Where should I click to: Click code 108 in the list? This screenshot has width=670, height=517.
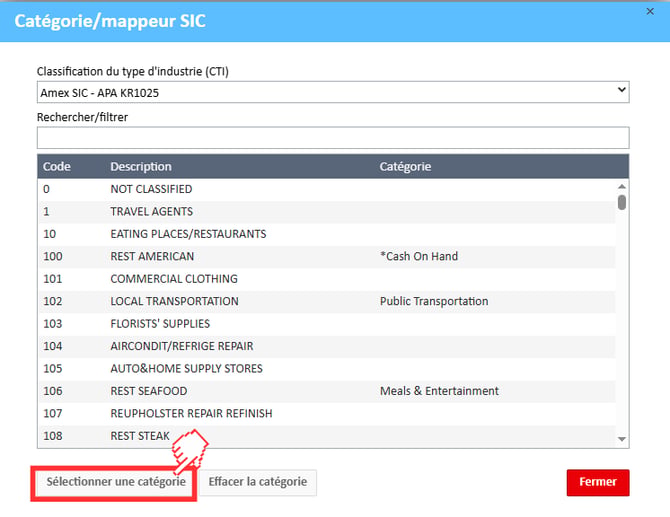53,436
